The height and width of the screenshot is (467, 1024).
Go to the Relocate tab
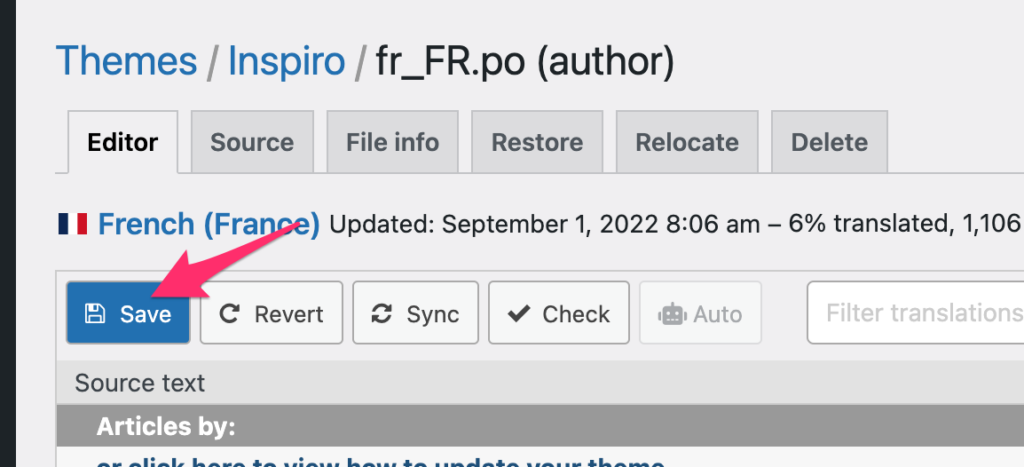tap(687, 142)
